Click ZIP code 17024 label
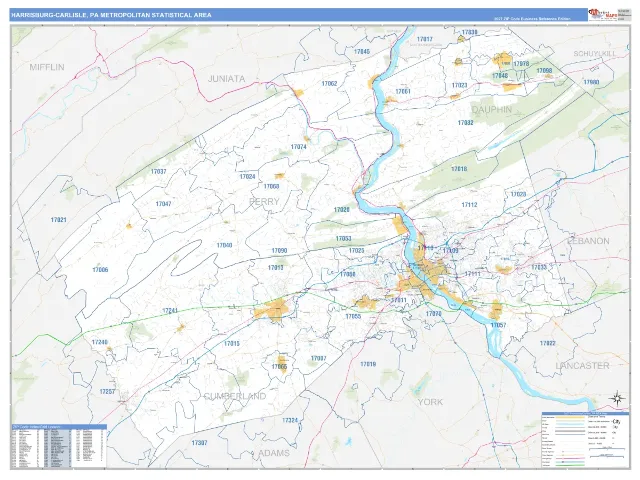Screen dimensions: 640x480 point(247,177)
